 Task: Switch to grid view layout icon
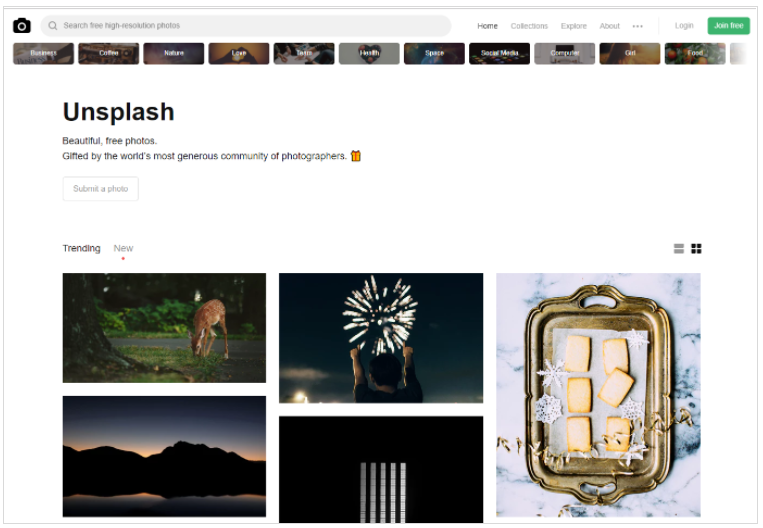[x=696, y=249]
